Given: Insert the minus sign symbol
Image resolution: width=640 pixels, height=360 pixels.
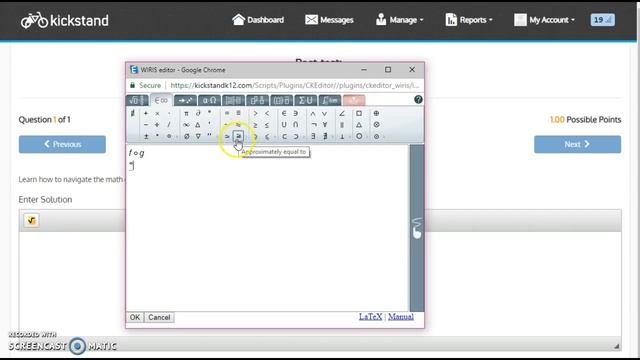Looking at the screenshot, I should point(146,124).
